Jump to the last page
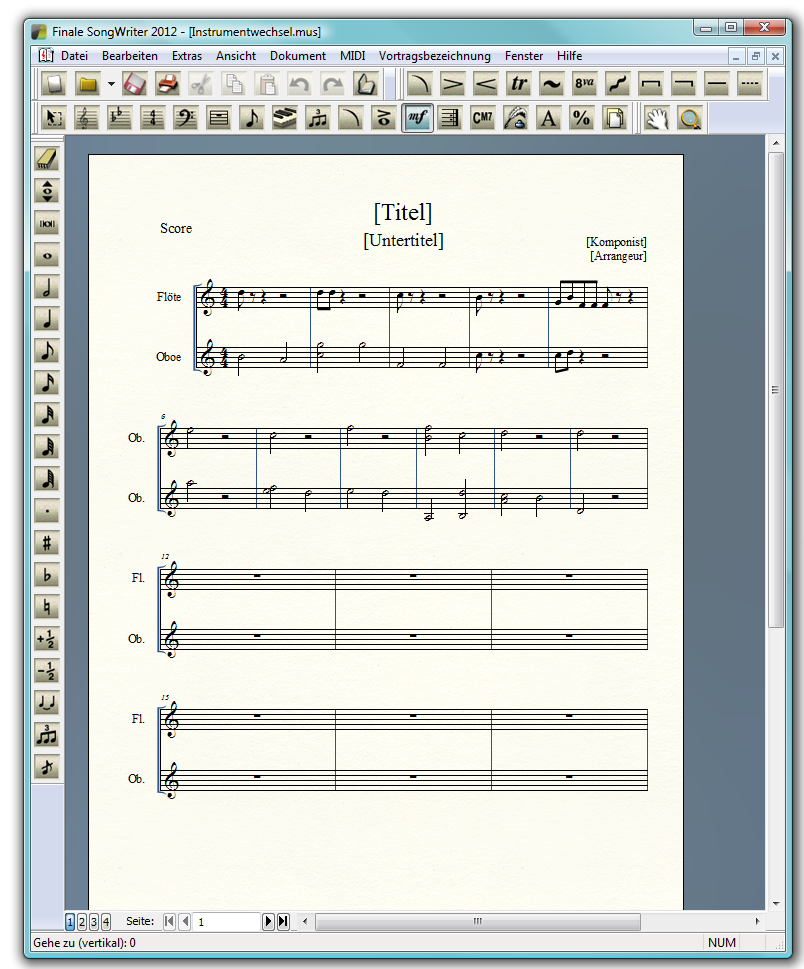804x969 pixels. [283, 921]
